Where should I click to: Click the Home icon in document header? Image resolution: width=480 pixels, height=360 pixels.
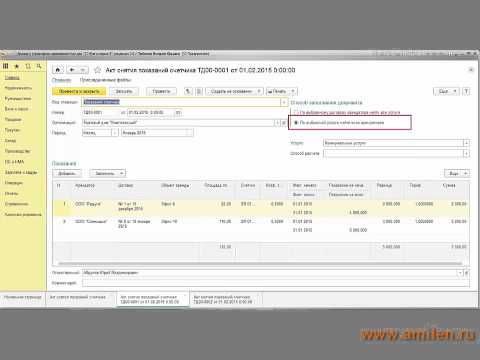coord(58,70)
